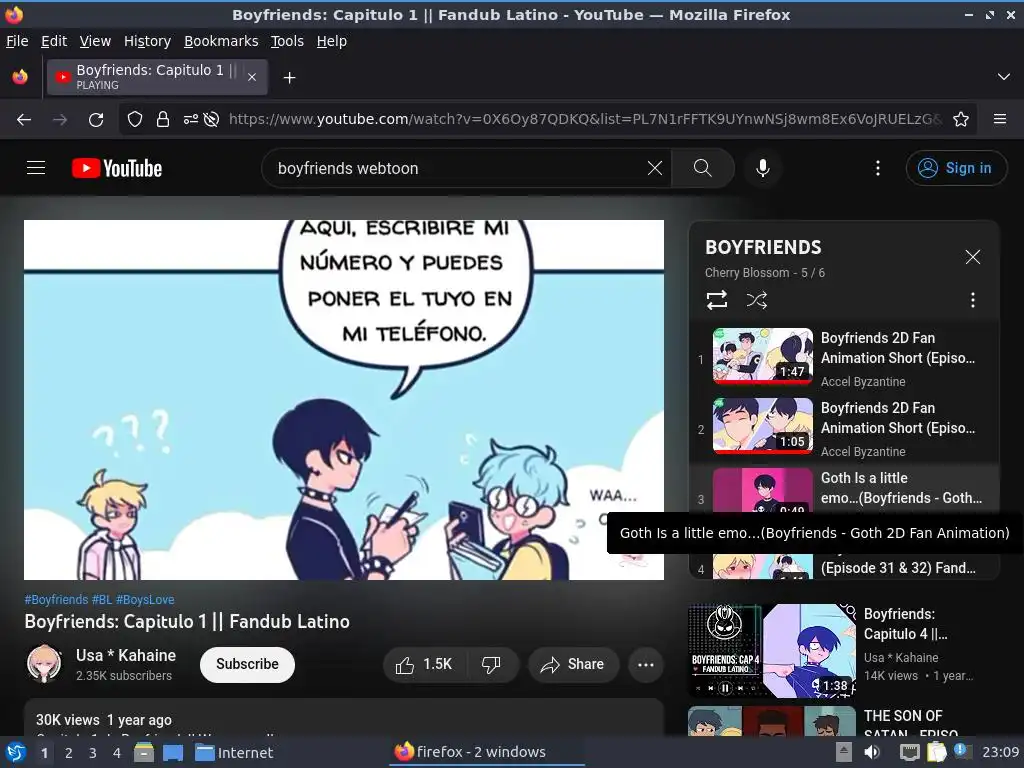Like the video with thumbs-up button
Image resolution: width=1024 pixels, height=768 pixels.
[424, 665]
